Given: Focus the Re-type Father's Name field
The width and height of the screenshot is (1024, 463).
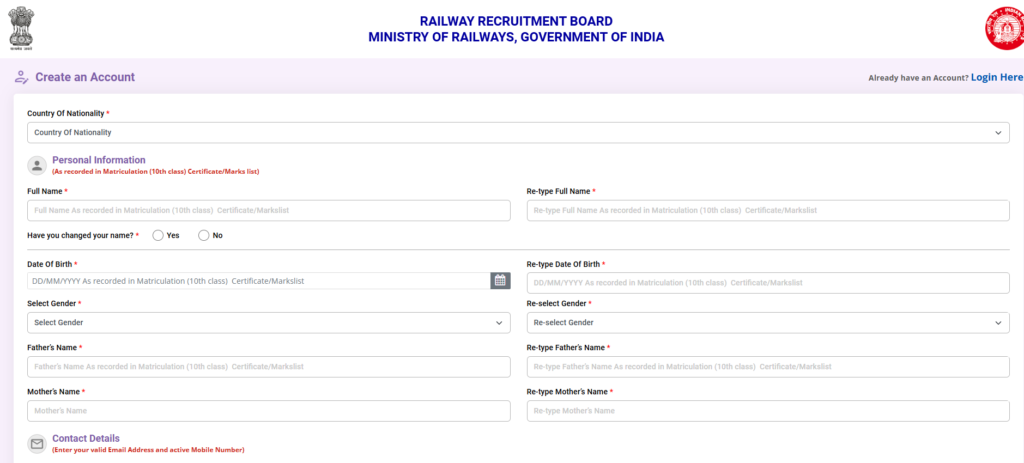Looking at the screenshot, I should (768, 367).
